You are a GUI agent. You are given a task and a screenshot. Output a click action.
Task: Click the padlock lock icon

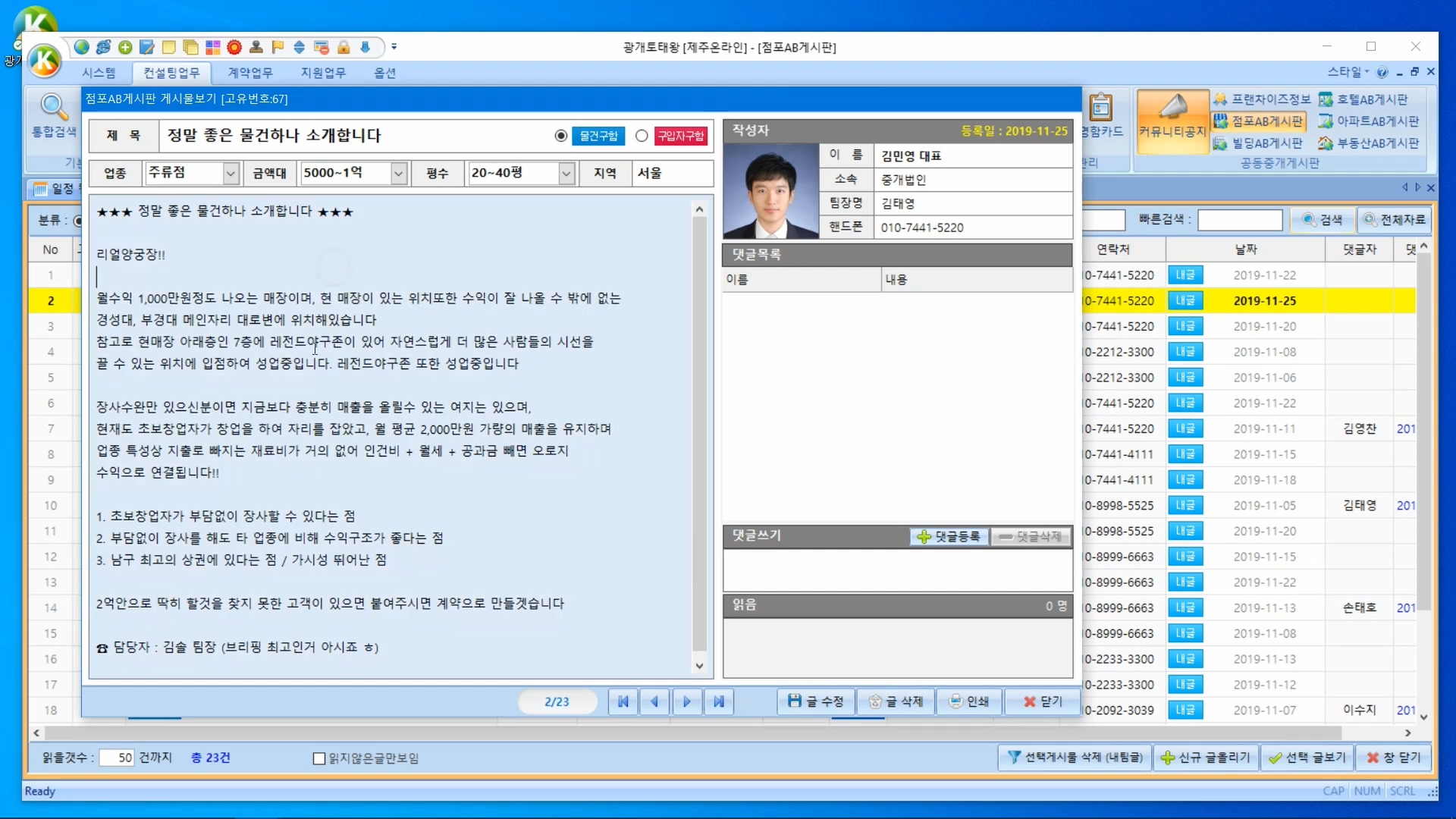click(344, 47)
